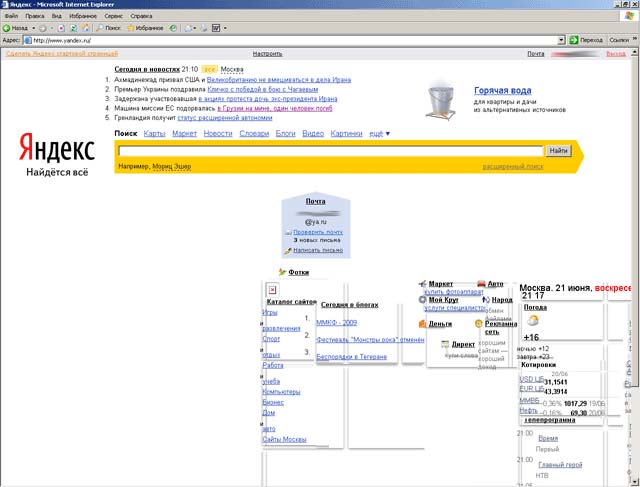Image resolution: width=640 pixels, height=487 pixels.
Task: Click Сделать Яндекс стартовой страницей link
Action: coord(62,54)
